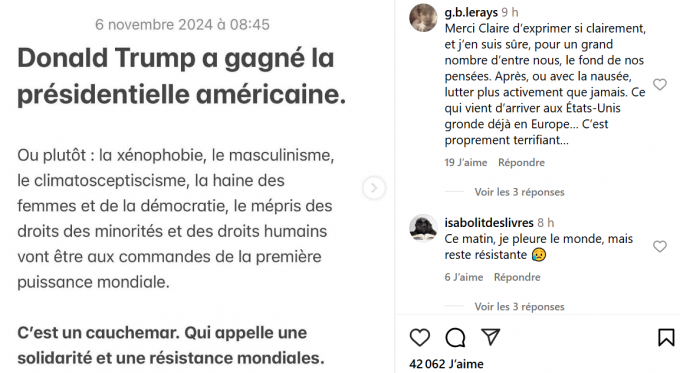Like isabolitdeslivres' comment
Image resolution: width=680 pixels, height=373 pixels.
(660, 246)
